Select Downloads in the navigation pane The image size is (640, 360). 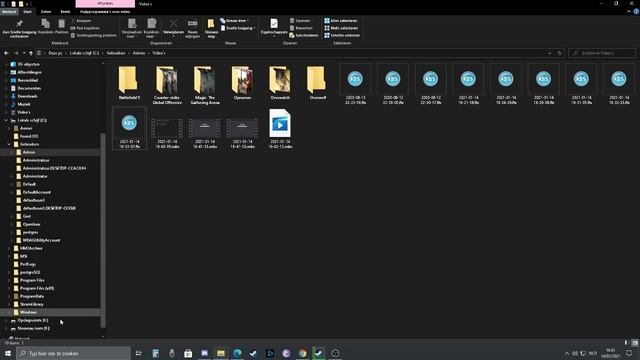tap(27, 96)
